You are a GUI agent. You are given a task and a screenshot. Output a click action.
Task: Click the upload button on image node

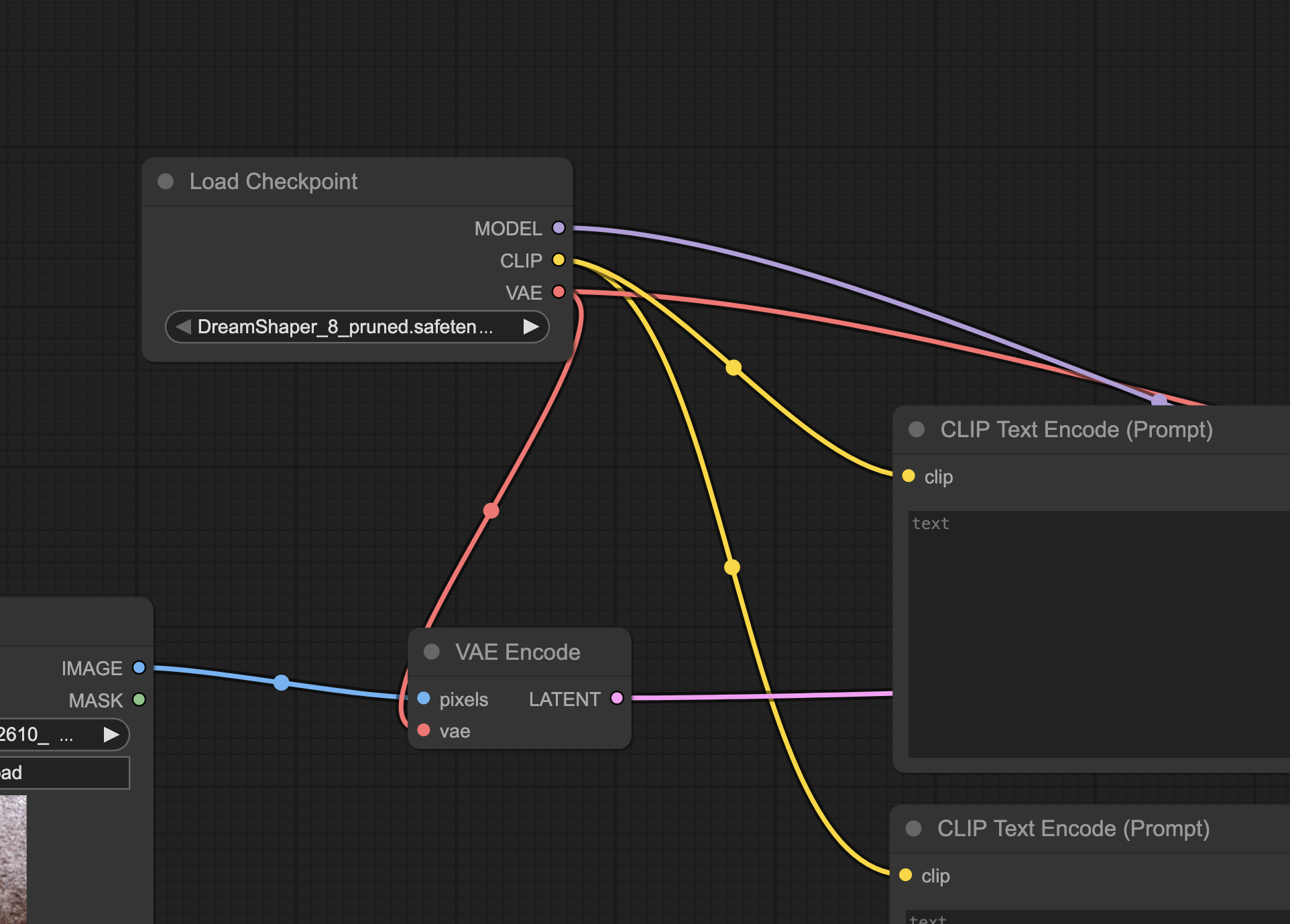(x=64, y=772)
